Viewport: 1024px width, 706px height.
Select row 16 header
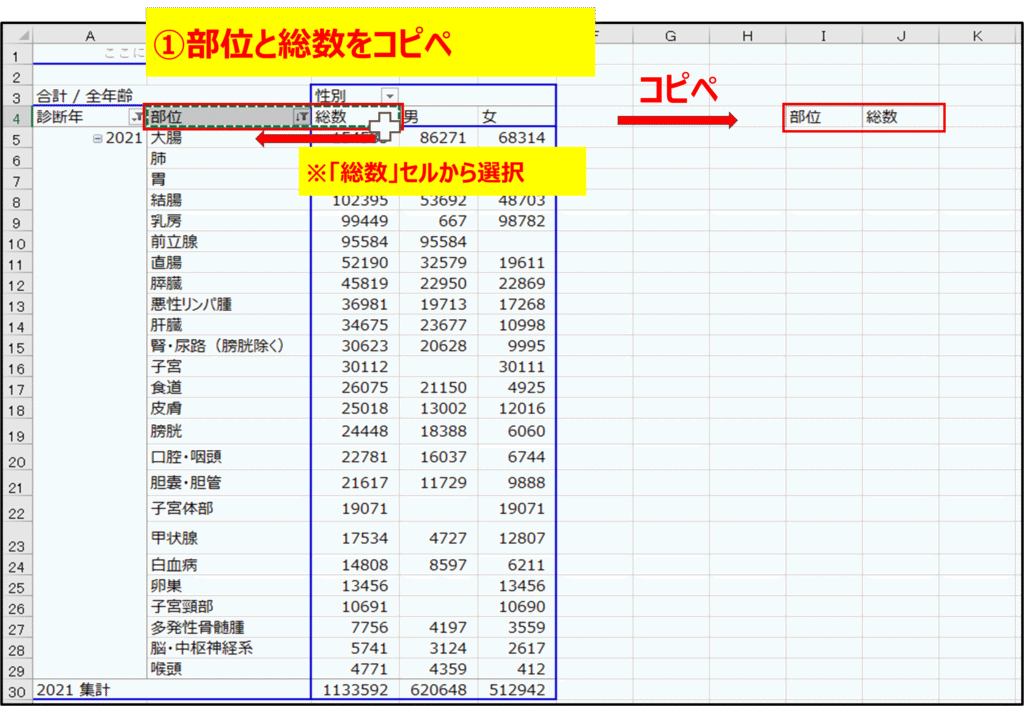coord(16,367)
